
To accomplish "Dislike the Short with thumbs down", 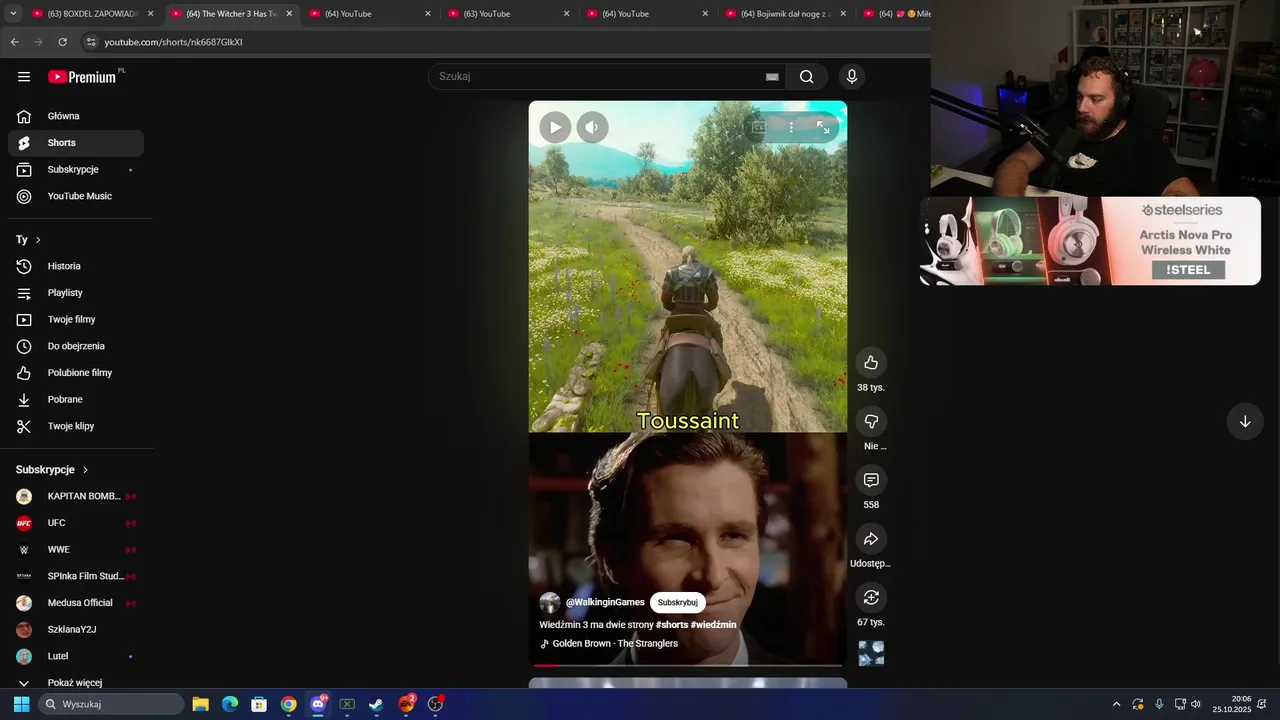I will click(871, 422).
